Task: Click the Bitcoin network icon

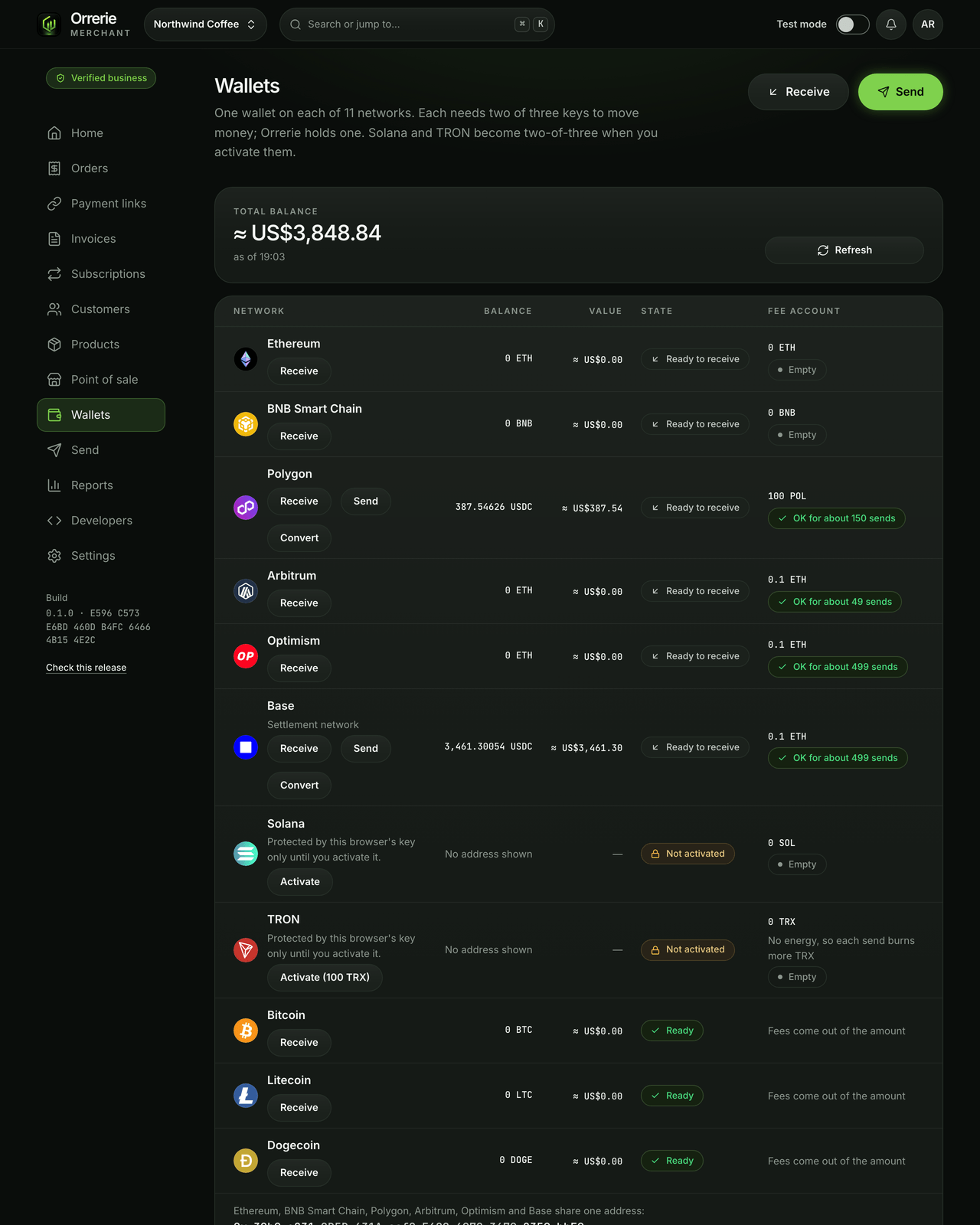Action: tap(246, 1030)
